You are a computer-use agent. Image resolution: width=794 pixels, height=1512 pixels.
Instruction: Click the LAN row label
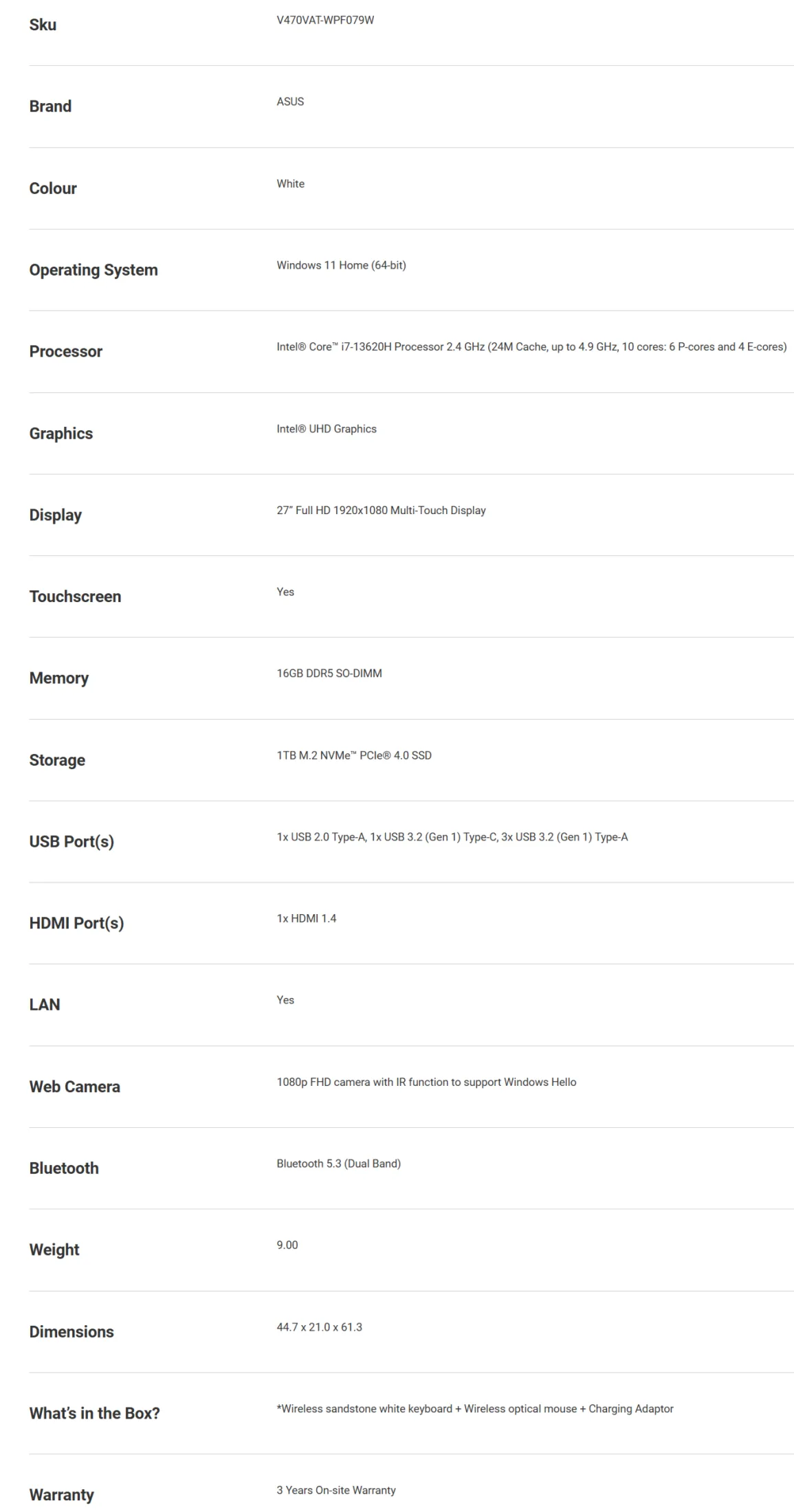[45, 1005]
